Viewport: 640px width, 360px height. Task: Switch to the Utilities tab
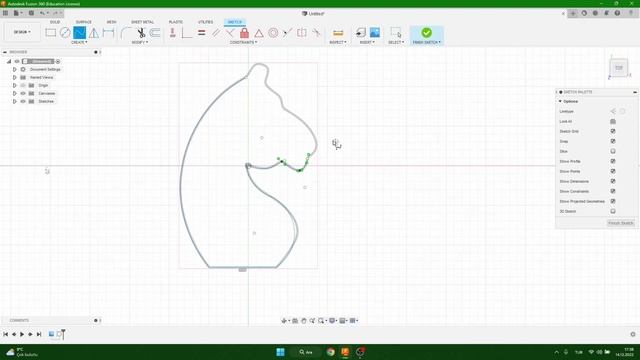click(205, 22)
